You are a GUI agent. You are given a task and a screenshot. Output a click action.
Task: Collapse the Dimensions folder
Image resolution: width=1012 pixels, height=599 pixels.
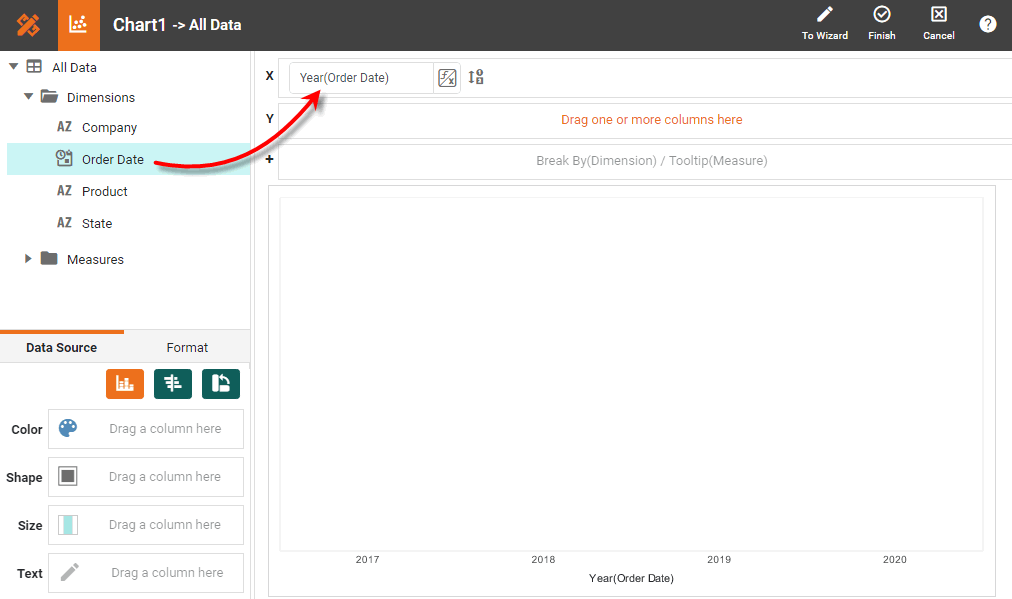(x=29, y=97)
